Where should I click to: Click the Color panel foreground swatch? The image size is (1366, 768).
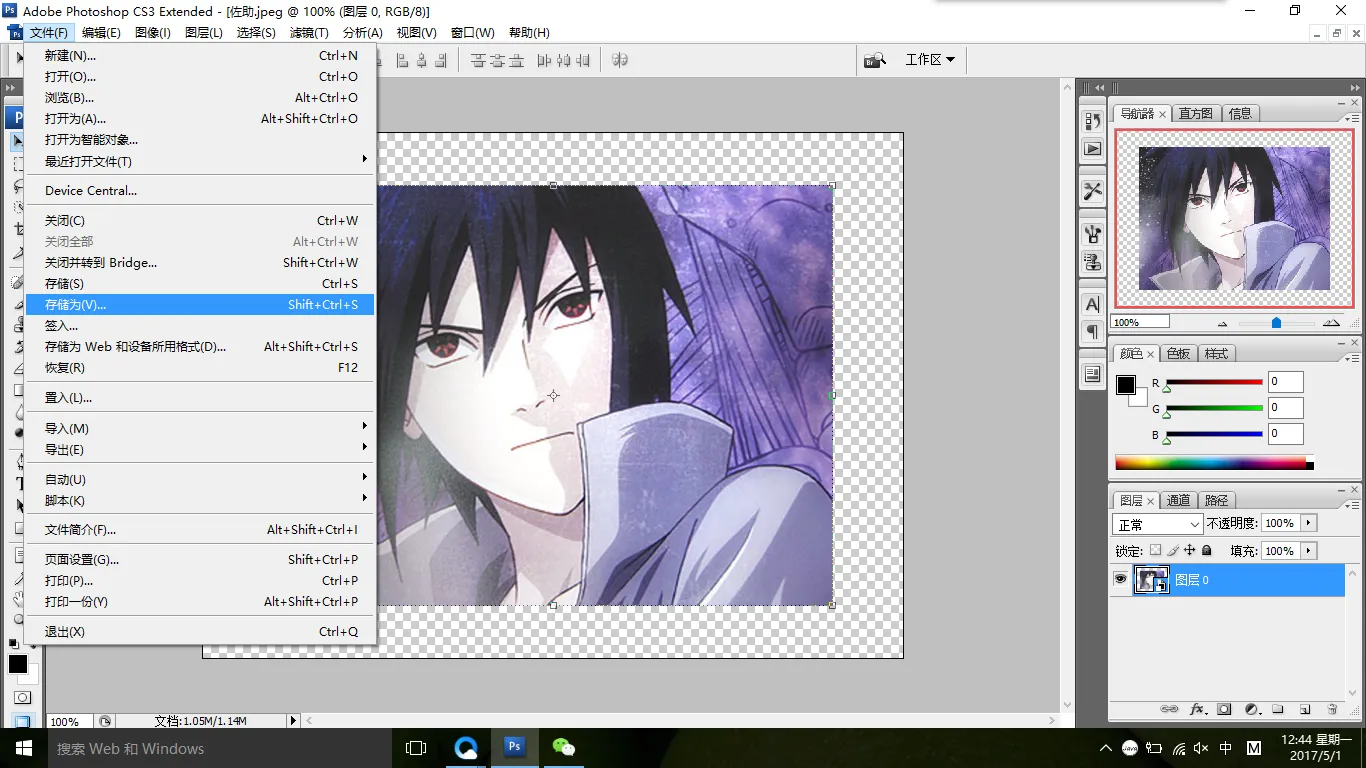coord(1126,385)
